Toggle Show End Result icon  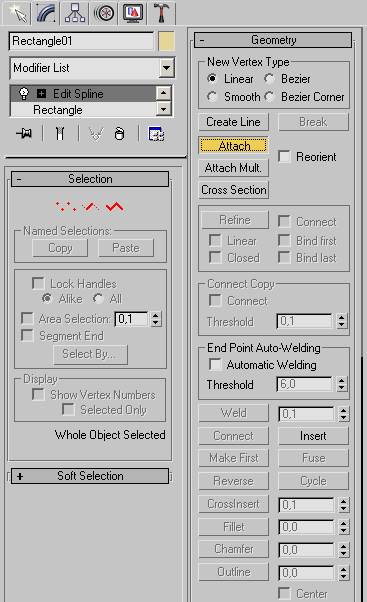pyautogui.click(x=60, y=134)
